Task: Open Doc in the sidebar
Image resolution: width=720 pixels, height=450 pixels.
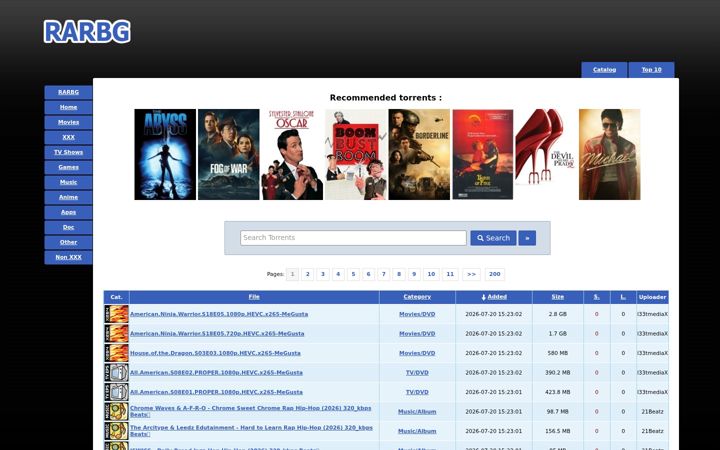Action: 68,227
